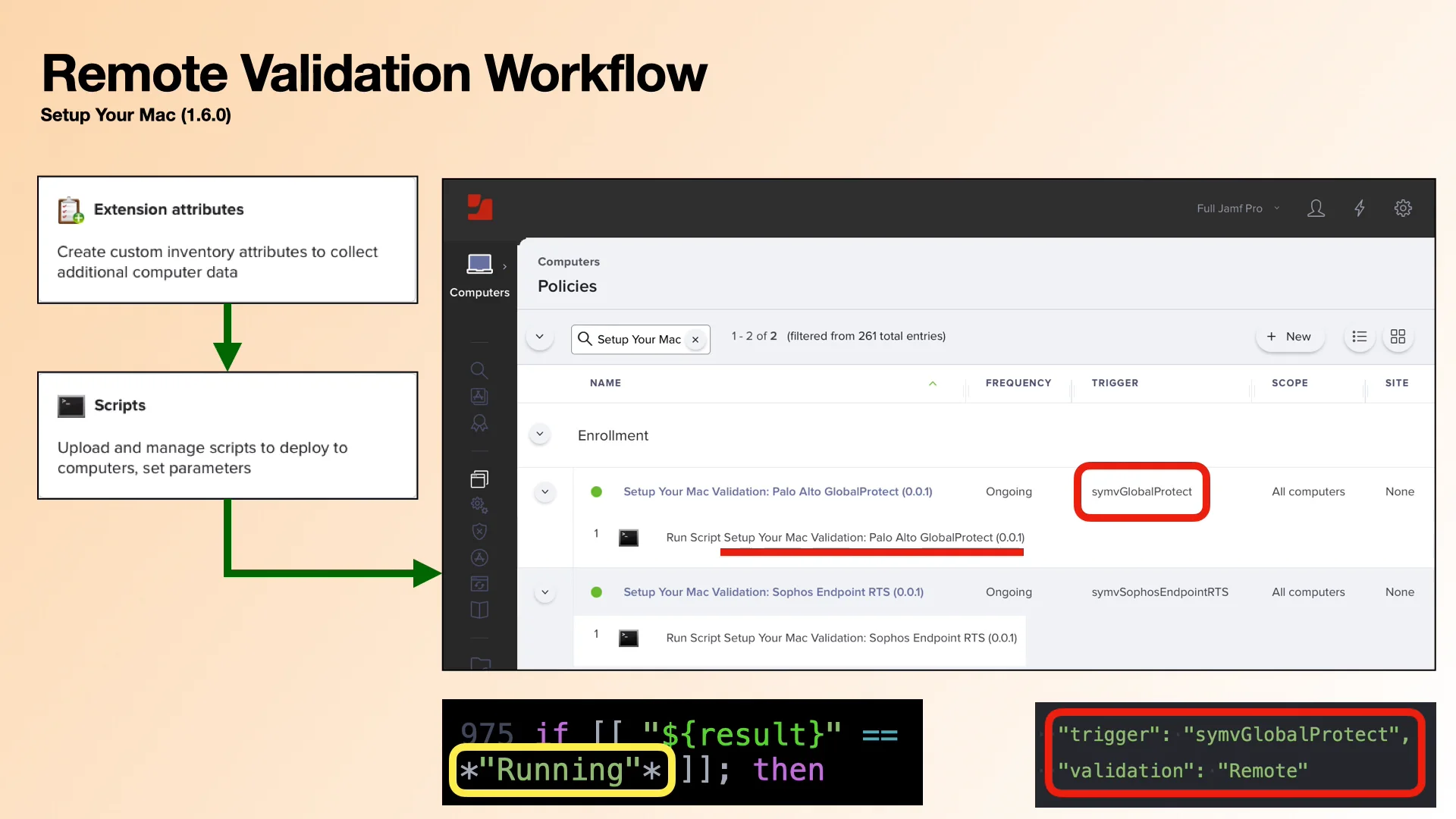Expand the Computers sidebar chevron arrow
The height and width of the screenshot is (819, 1456).
tap(504, 266)
